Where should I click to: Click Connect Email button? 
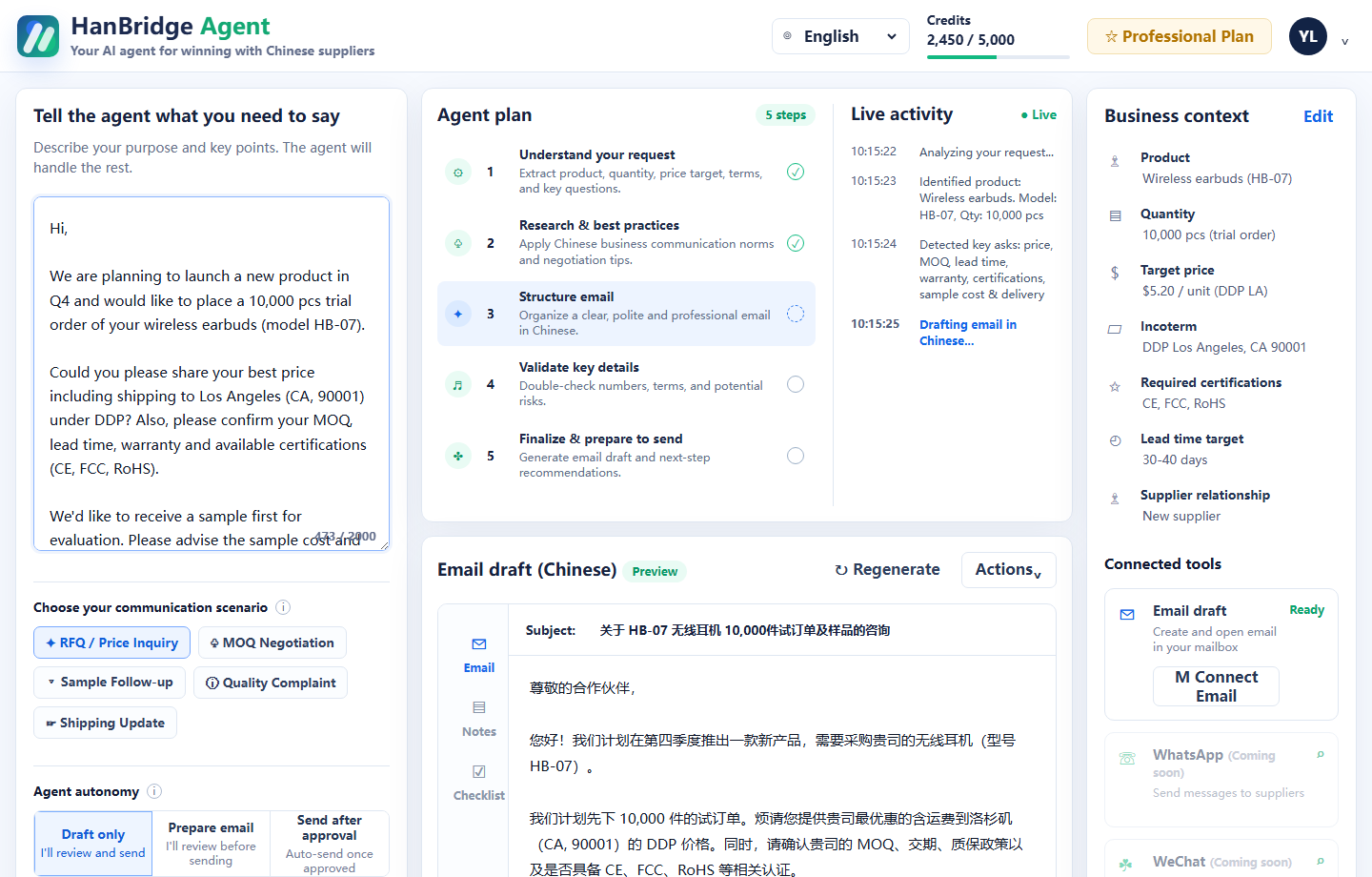pyautogui.click(x=1216, y=686)
